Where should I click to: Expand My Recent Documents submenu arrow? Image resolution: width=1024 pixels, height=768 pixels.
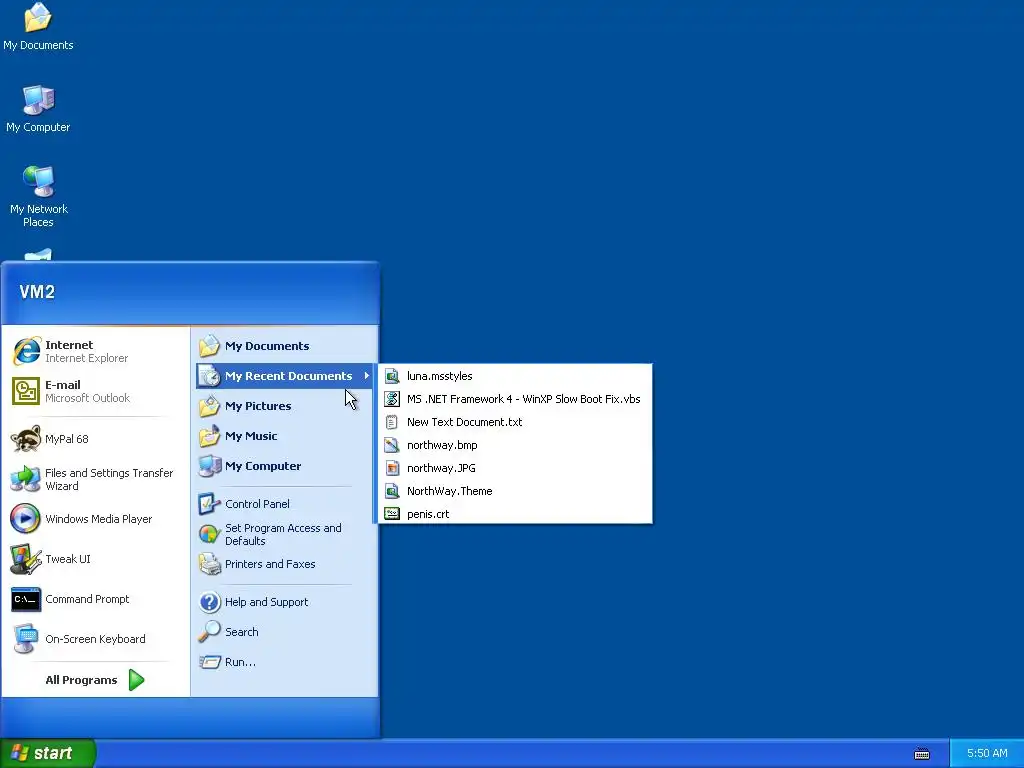367,376
